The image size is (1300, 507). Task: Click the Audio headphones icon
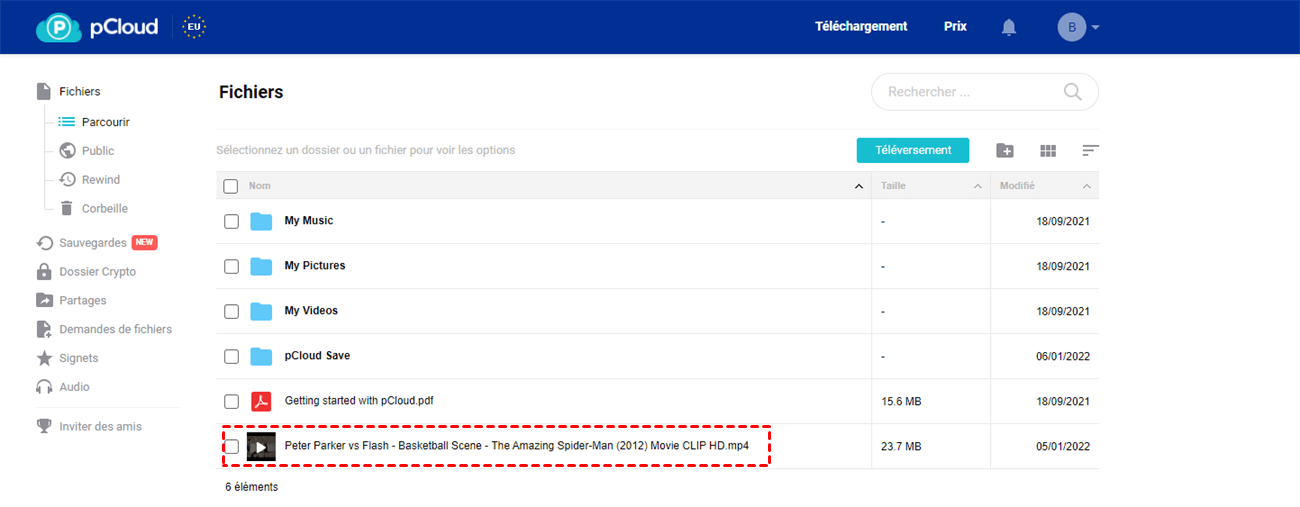44,387
